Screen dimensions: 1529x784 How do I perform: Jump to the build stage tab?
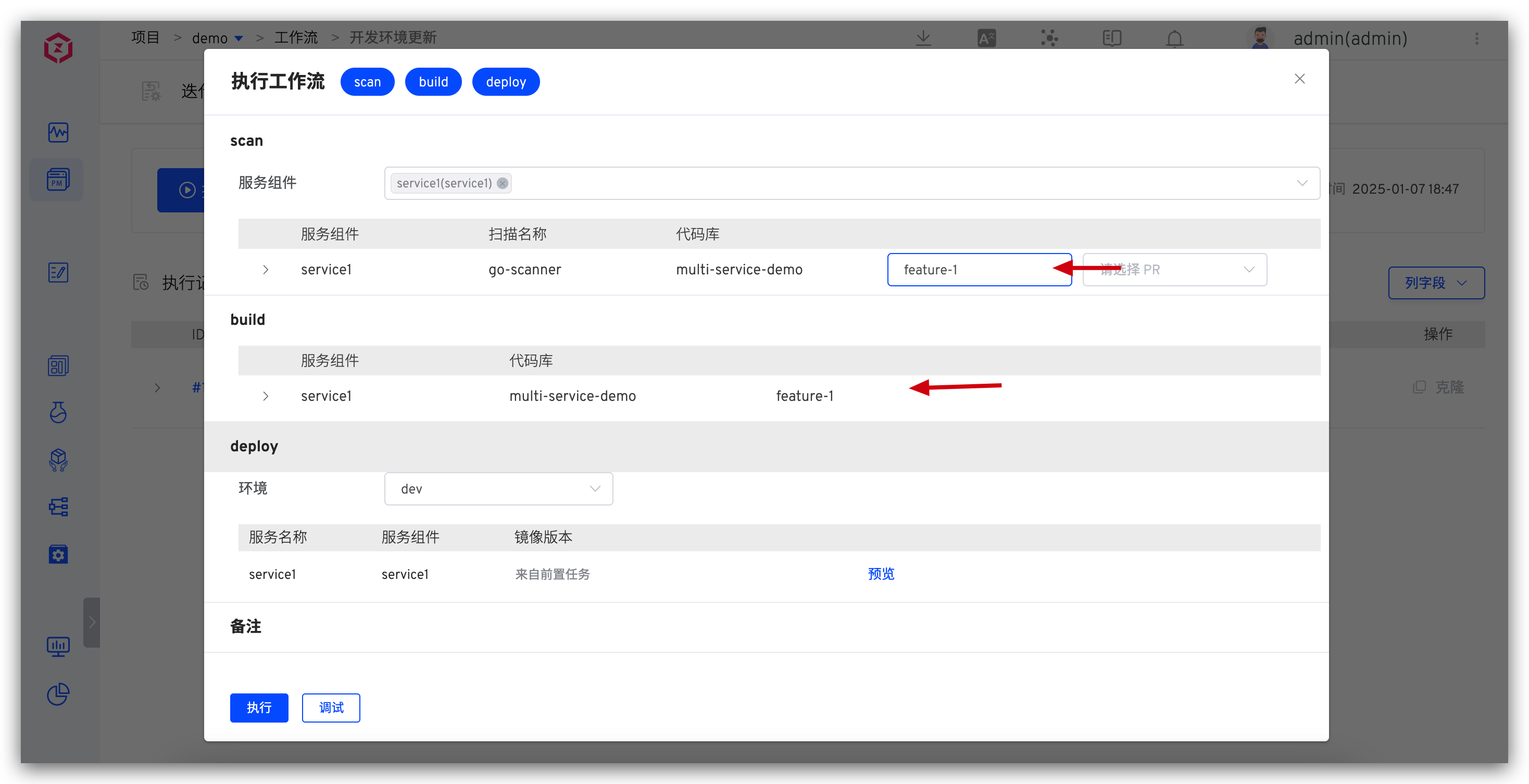pyautogui.click(x=433, y=82)
